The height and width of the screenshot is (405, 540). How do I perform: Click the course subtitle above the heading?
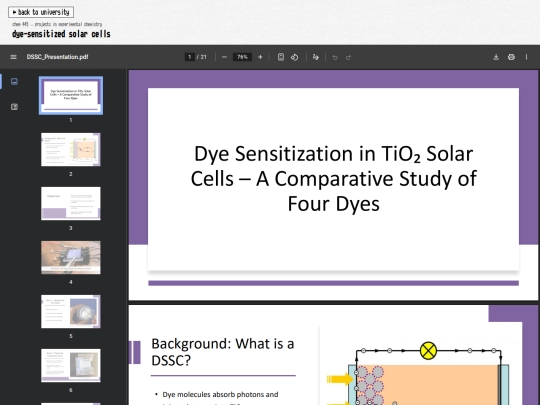pyautogui.click(x=57, y=24)
